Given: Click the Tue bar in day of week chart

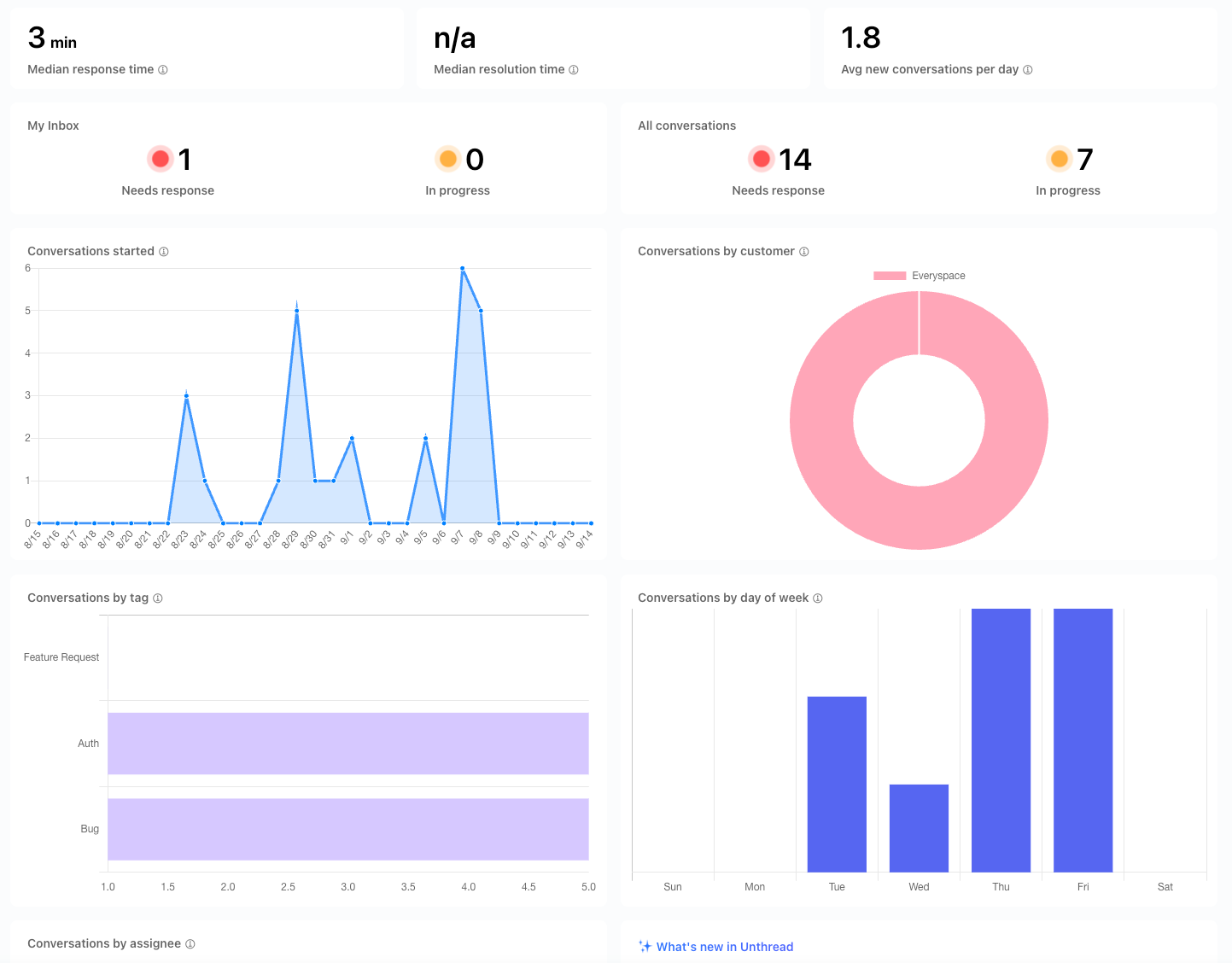Looking at the screenshot, I should pyautogui.click(x=837, y=785).
